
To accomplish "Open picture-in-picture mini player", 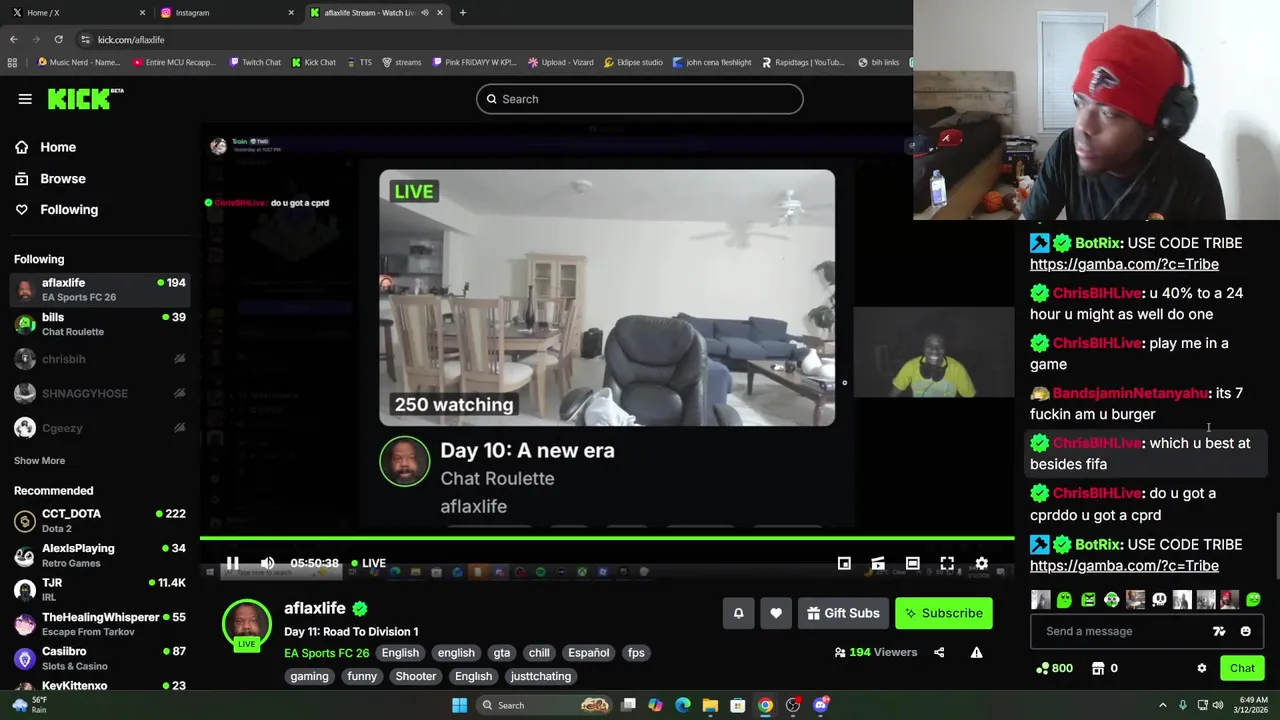I will (844, 563).
